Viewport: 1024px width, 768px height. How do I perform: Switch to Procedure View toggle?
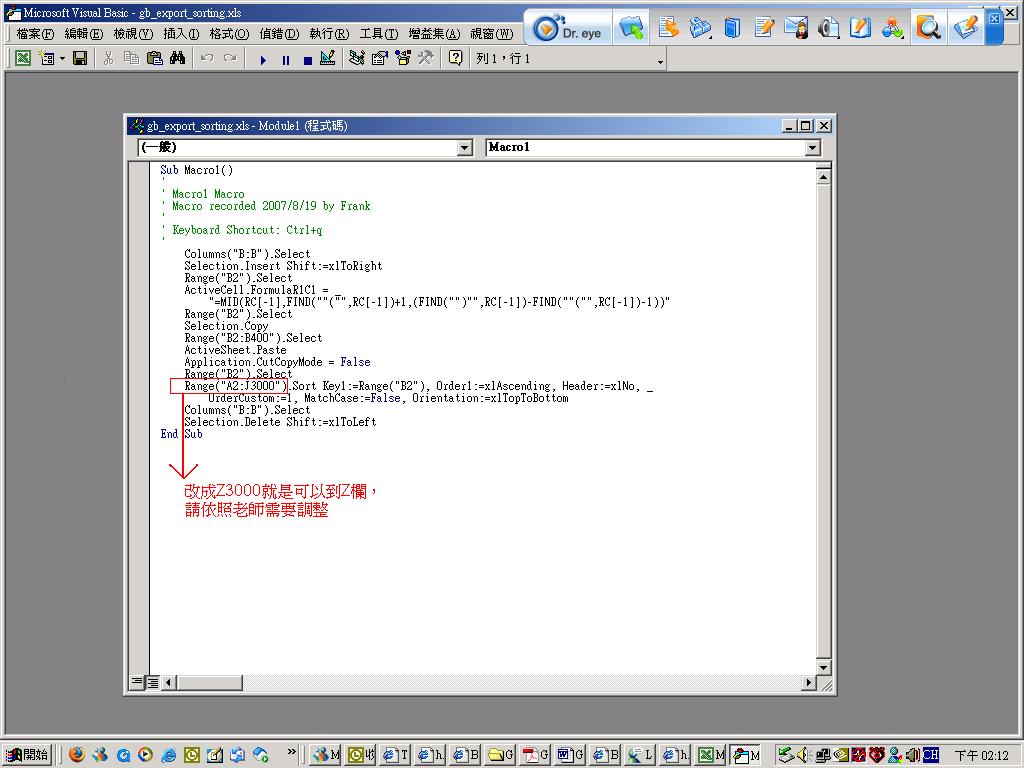click(x=137, y=683)
